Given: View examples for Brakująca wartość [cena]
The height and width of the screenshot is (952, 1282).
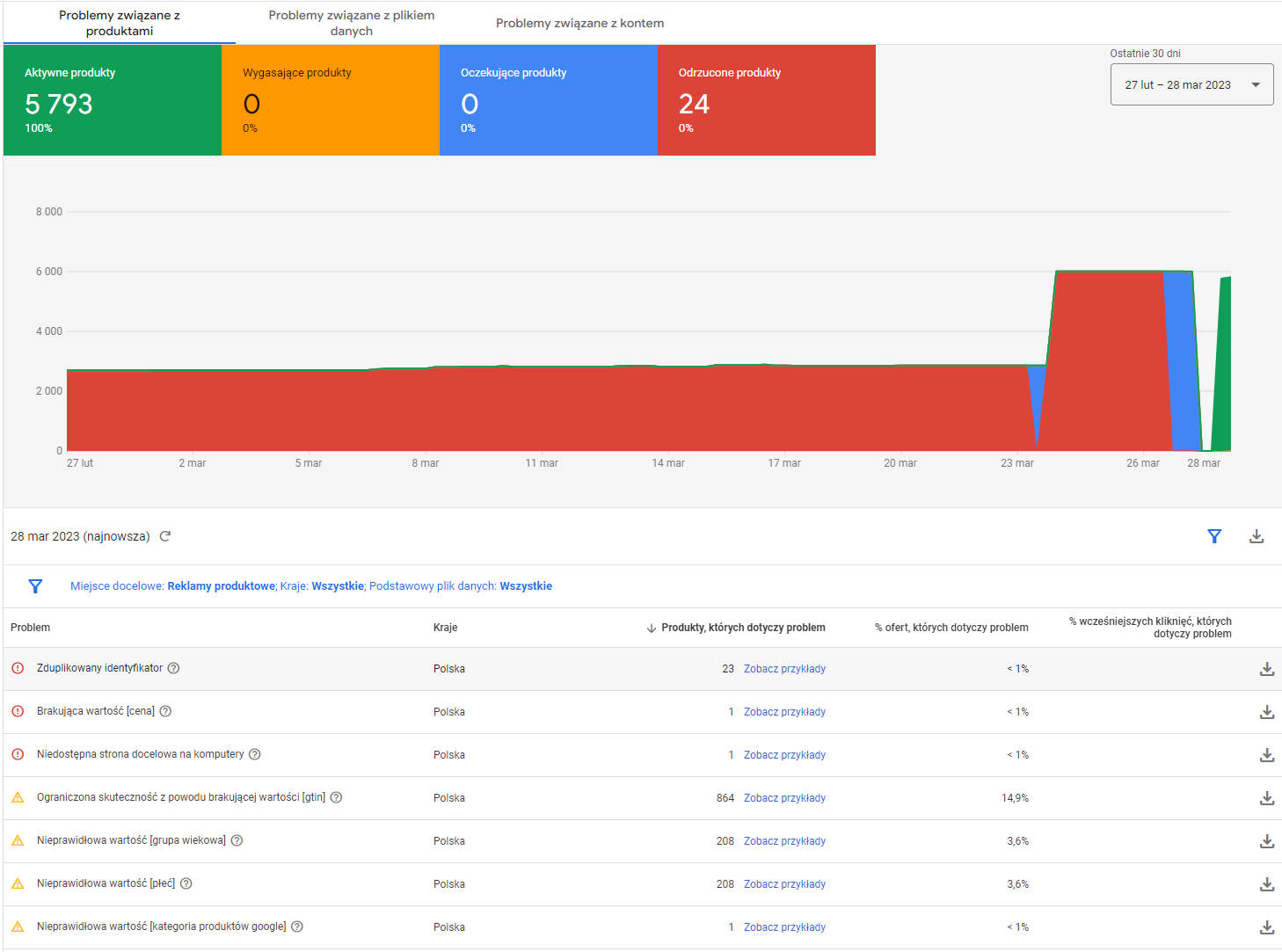Looking at the screenshot, I should tap(784, 712).
